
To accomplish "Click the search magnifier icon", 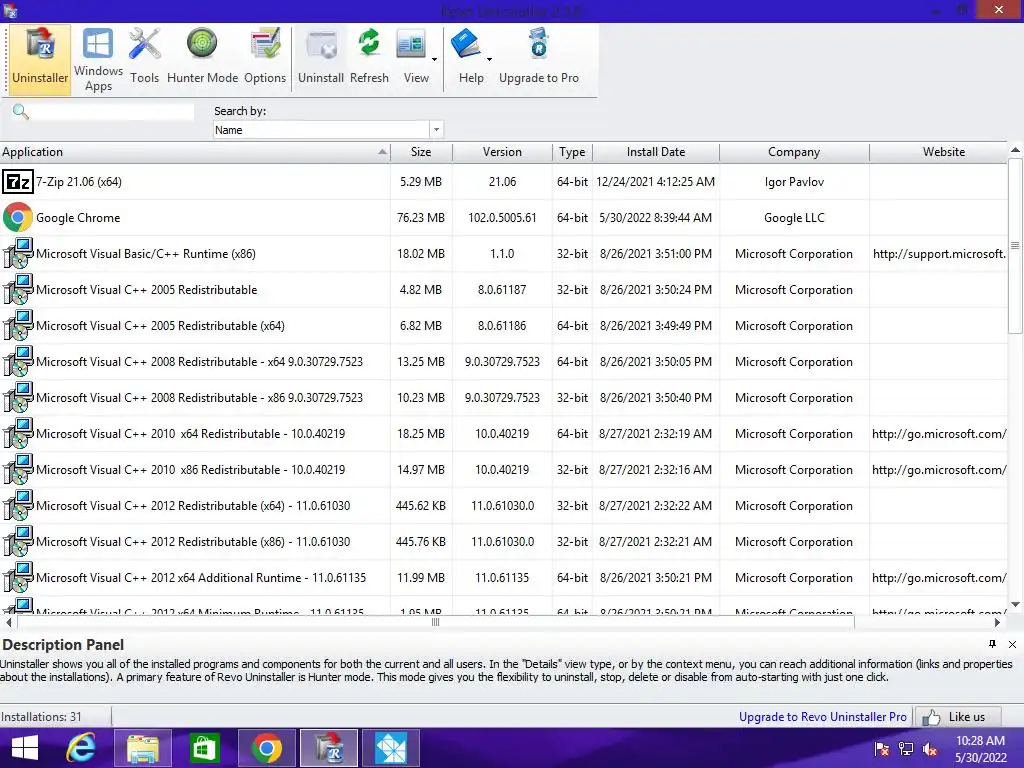I will 21,112.
